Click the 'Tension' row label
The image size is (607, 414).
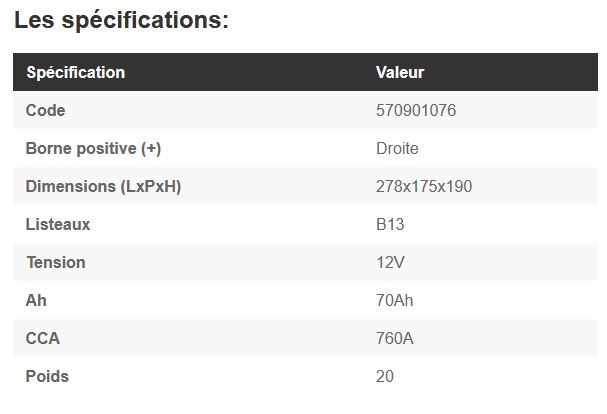coord(56,262)
